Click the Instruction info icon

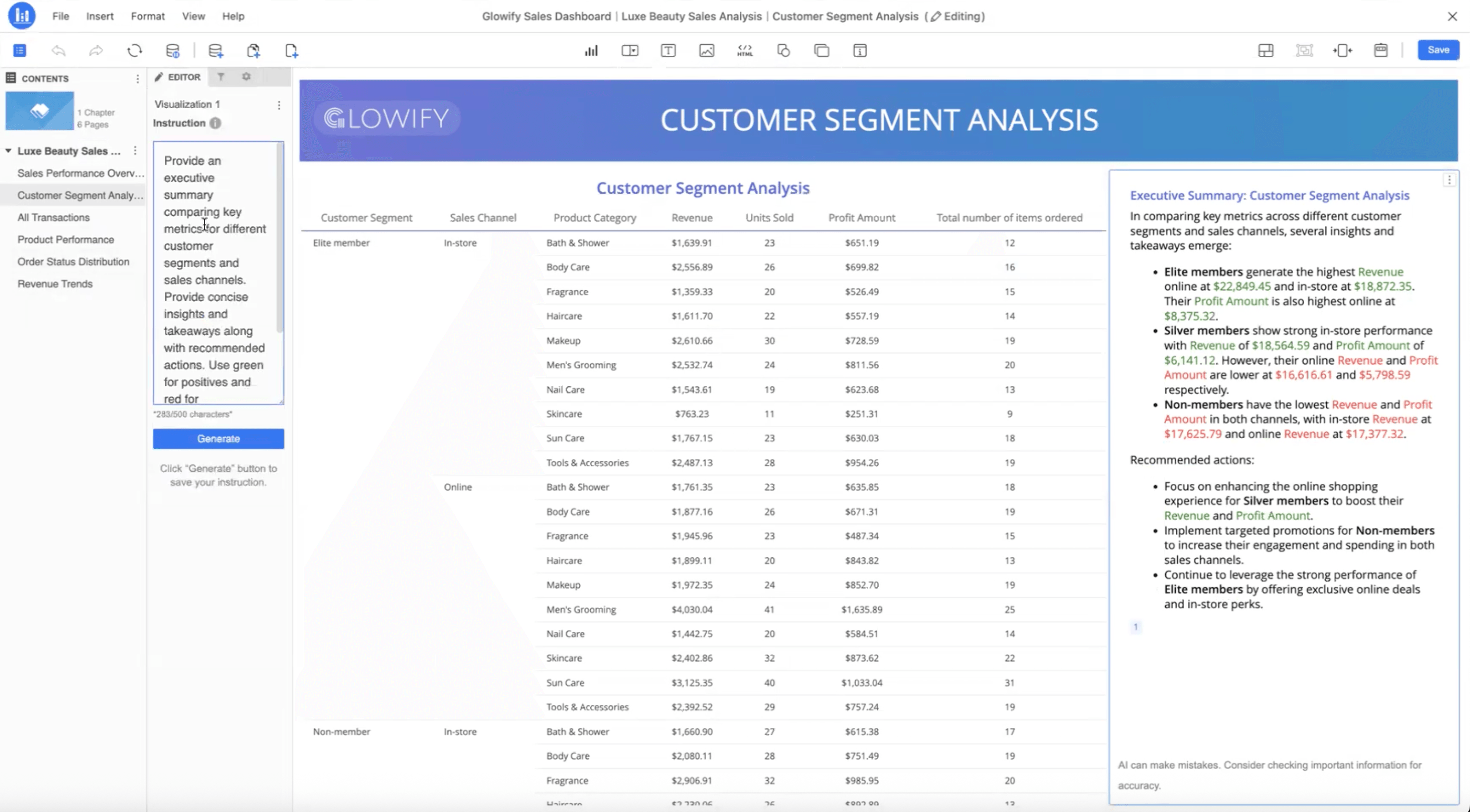215,123
